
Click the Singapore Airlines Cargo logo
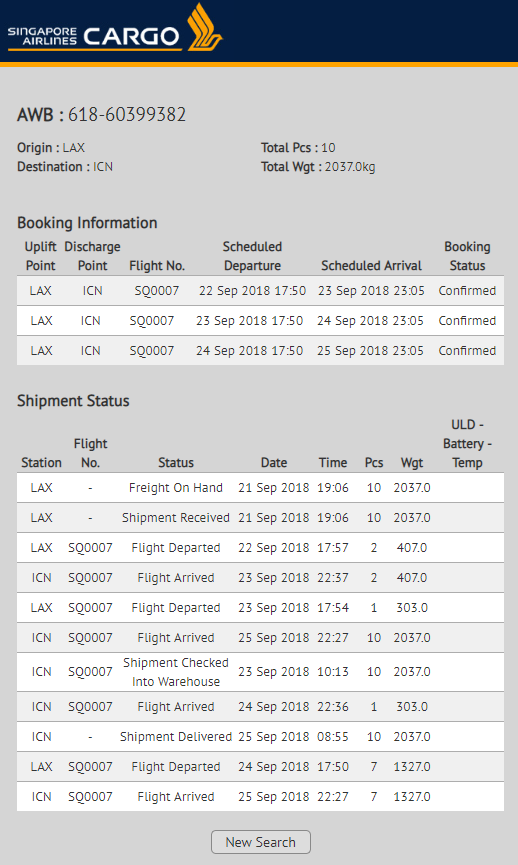(x=115, y=28)
